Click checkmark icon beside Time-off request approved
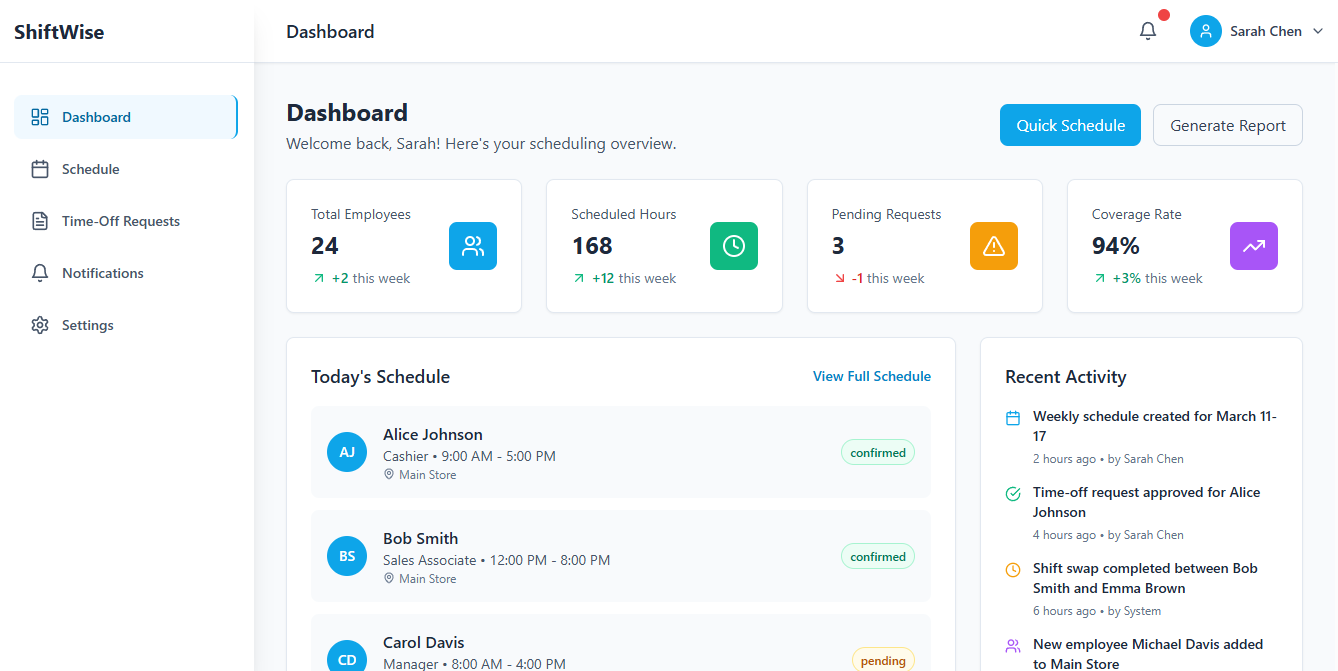The width and height of the screenshot is (1338, 671). [1013, 494]
